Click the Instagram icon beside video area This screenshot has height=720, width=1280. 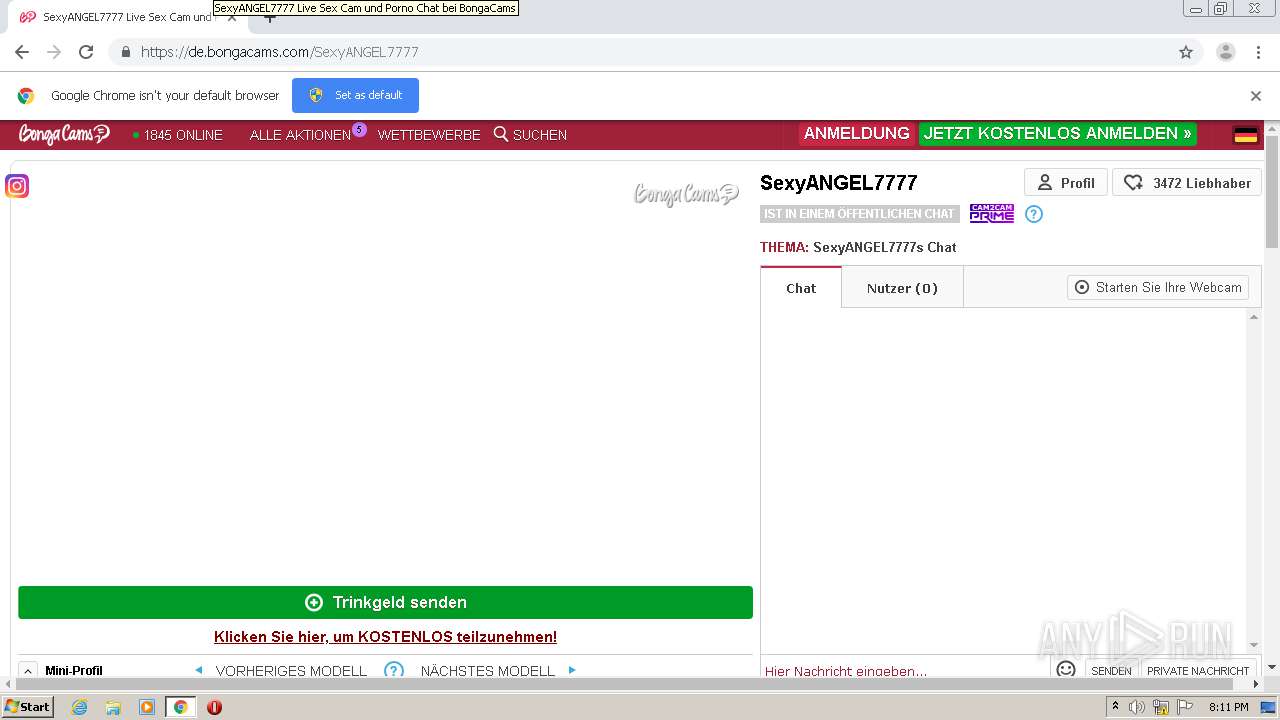coord(17,186)
